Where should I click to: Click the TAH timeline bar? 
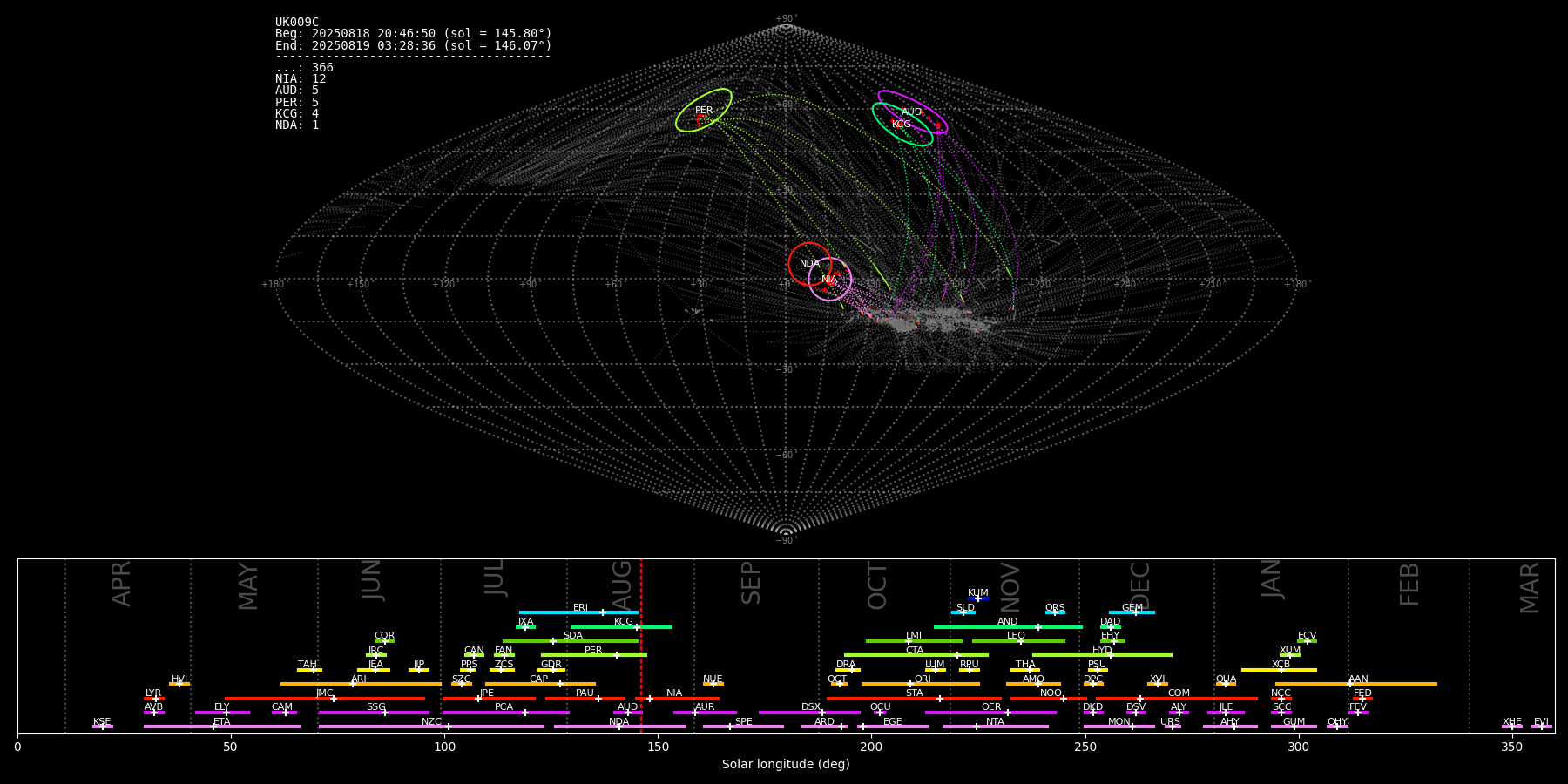(x=309, y=670)
